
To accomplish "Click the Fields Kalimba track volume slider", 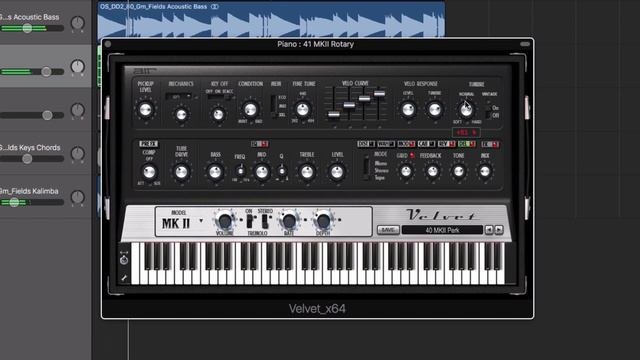I will click(x=32, y=202).
